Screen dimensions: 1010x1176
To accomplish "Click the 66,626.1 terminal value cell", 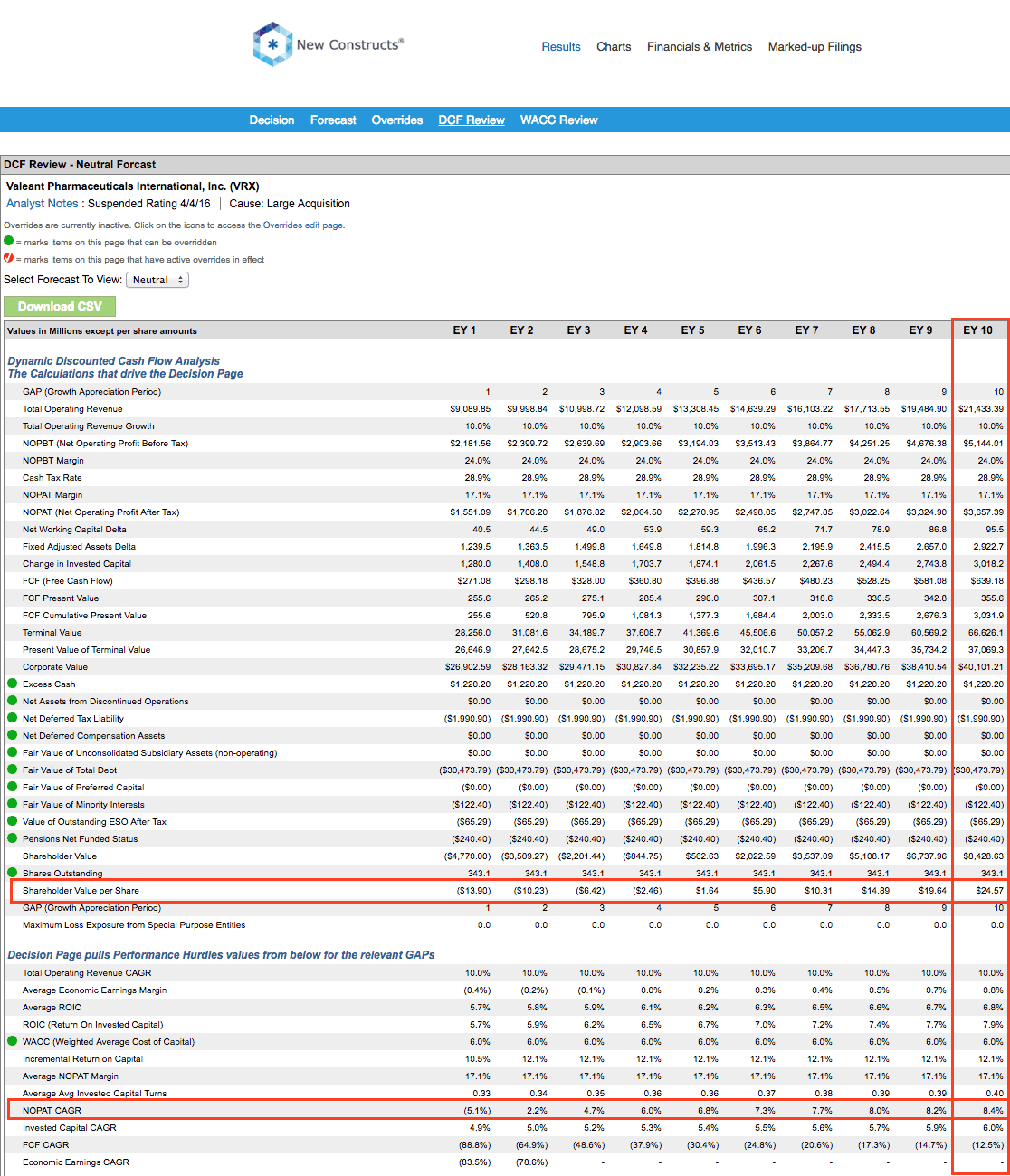I will click(986, 633).
